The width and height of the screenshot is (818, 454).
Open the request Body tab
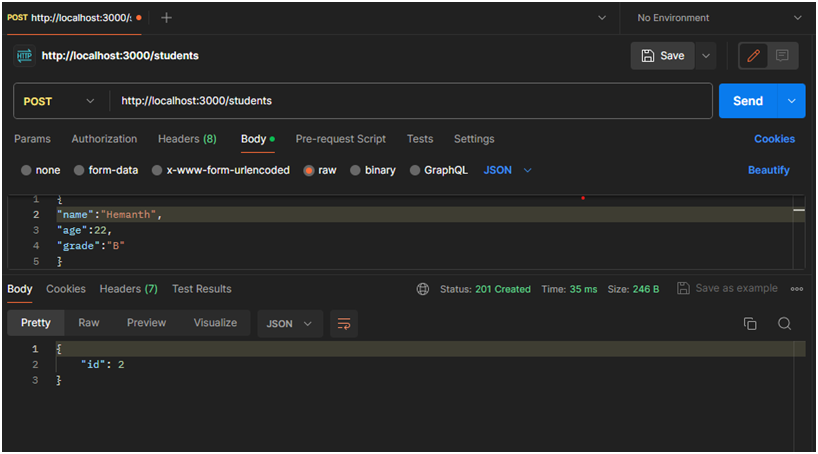coord(258,139)
